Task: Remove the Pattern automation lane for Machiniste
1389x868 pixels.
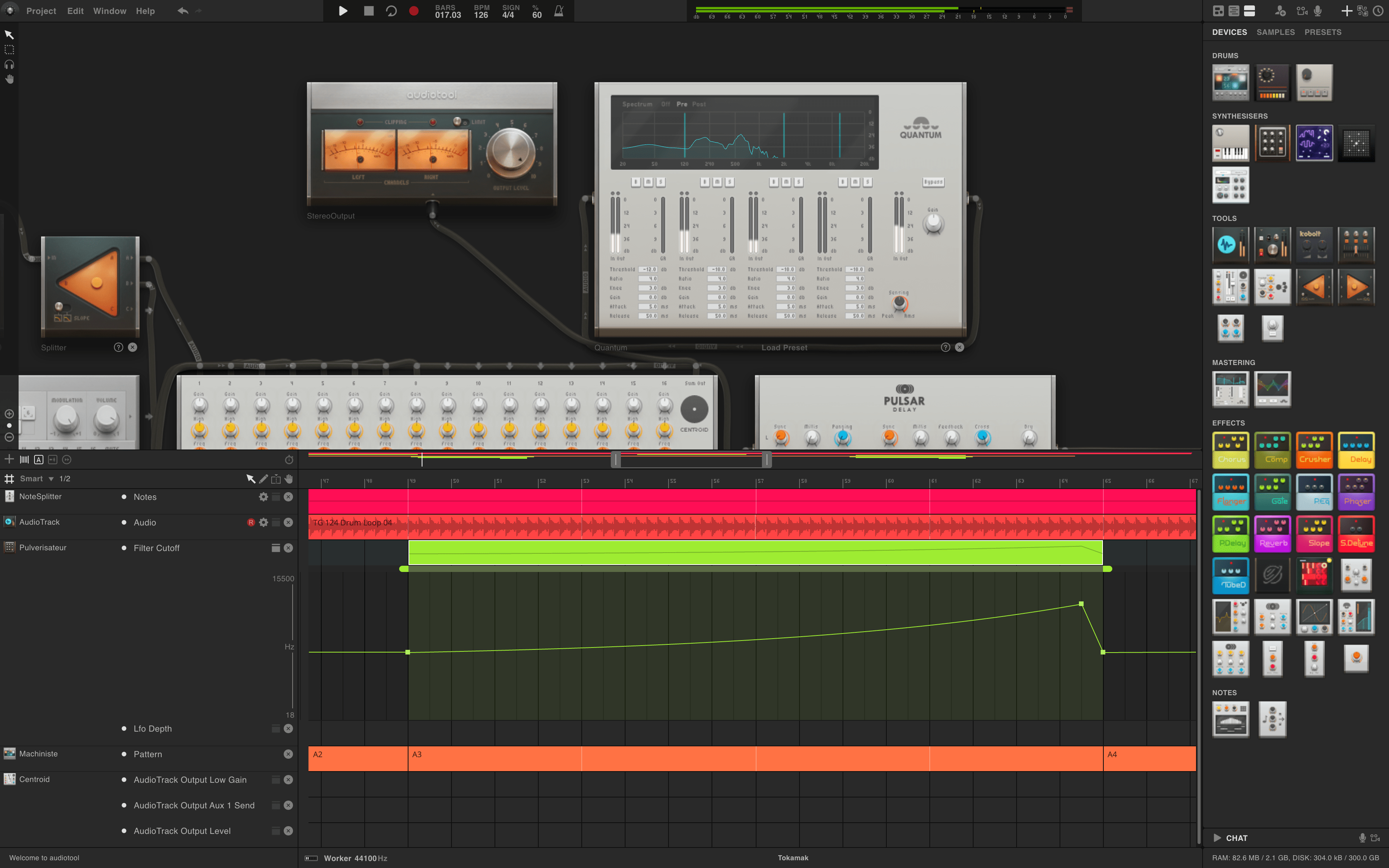Action: point(289,754)
